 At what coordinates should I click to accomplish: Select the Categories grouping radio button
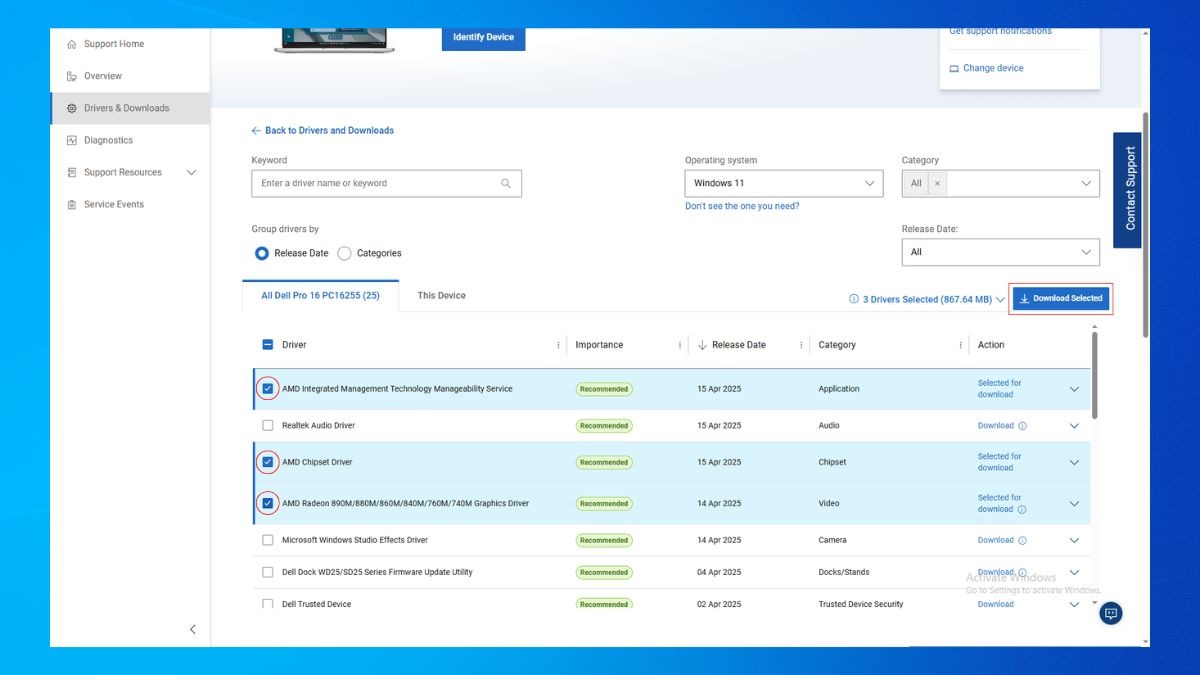pyautogui.click(x=344, y=253)
